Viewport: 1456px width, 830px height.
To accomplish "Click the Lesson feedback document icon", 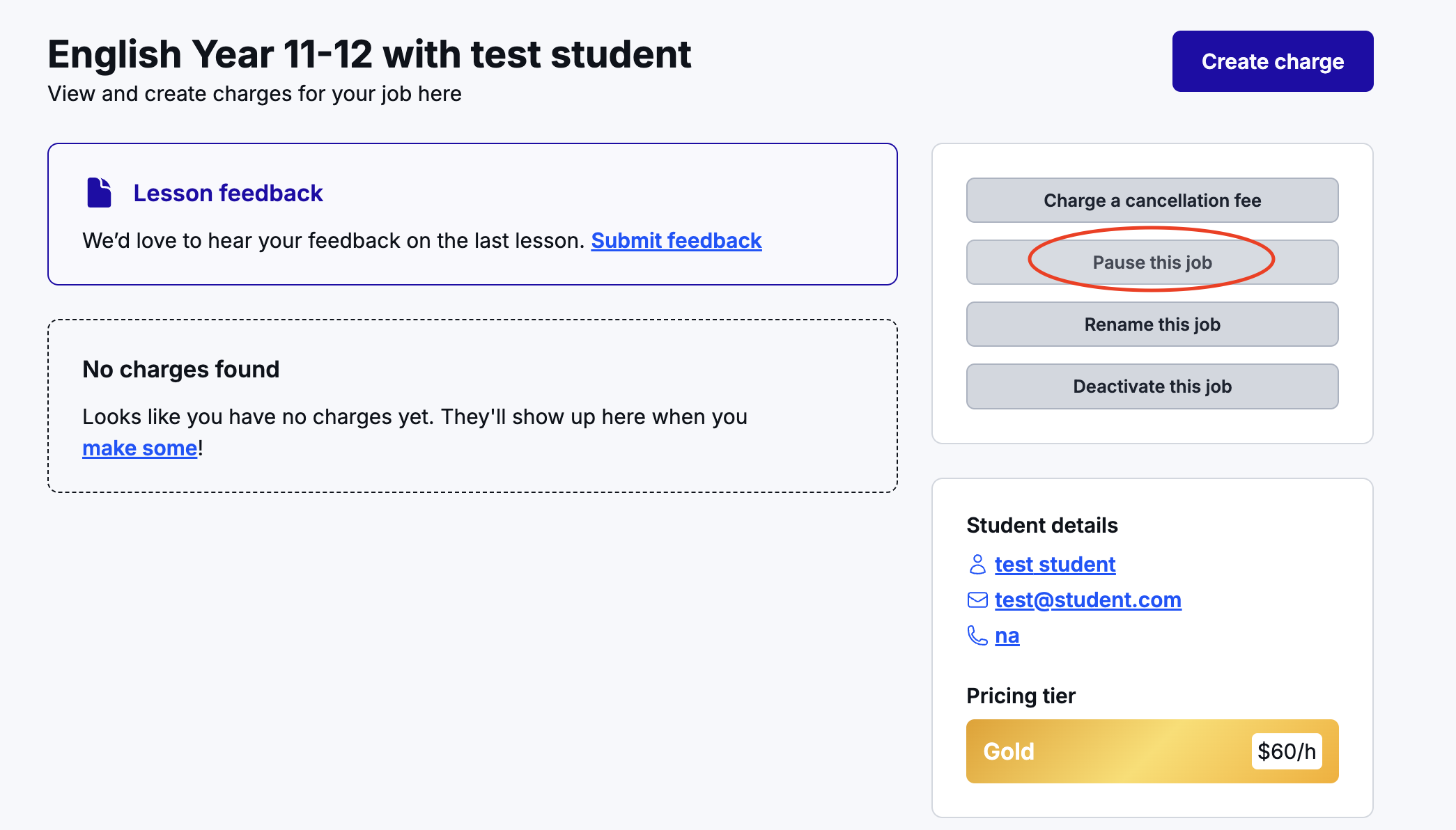I will tap(99, 193).
